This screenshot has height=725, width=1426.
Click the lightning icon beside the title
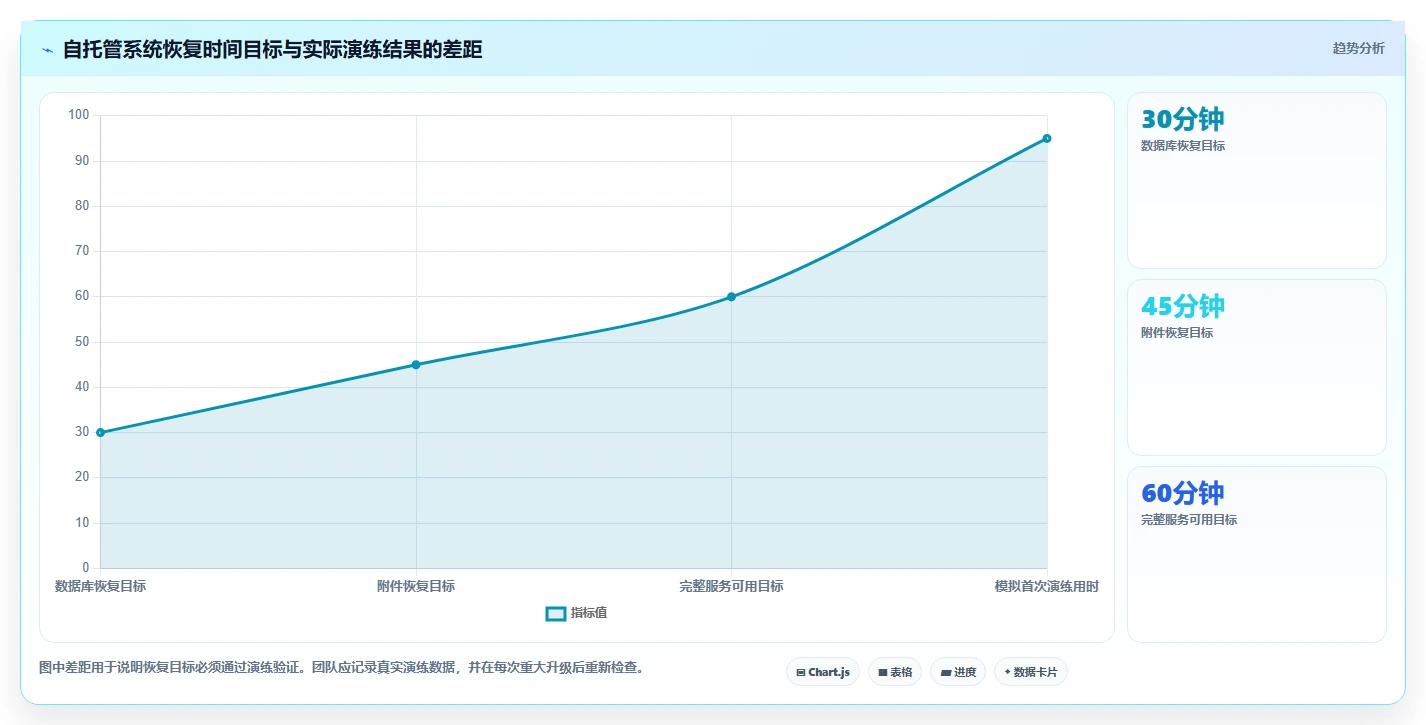click(47, 50)
